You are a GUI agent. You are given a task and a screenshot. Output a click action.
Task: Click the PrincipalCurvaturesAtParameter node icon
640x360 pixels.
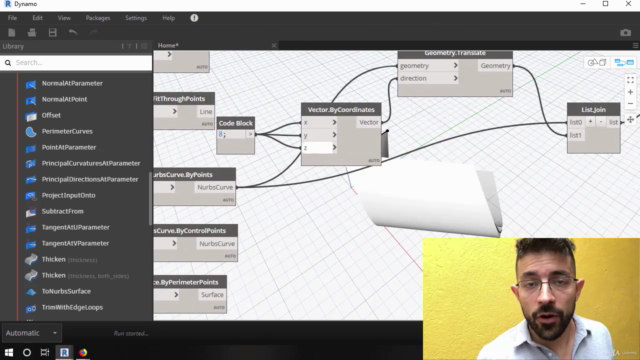click(x=31, y=164)
